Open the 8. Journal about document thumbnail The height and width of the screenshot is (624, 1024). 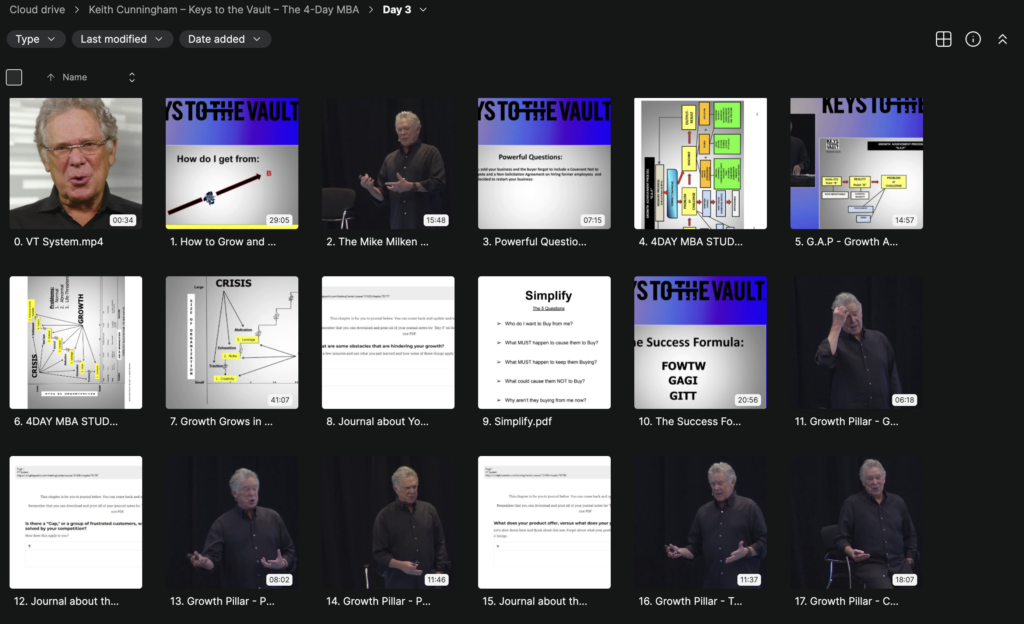[x=388, y=342]
